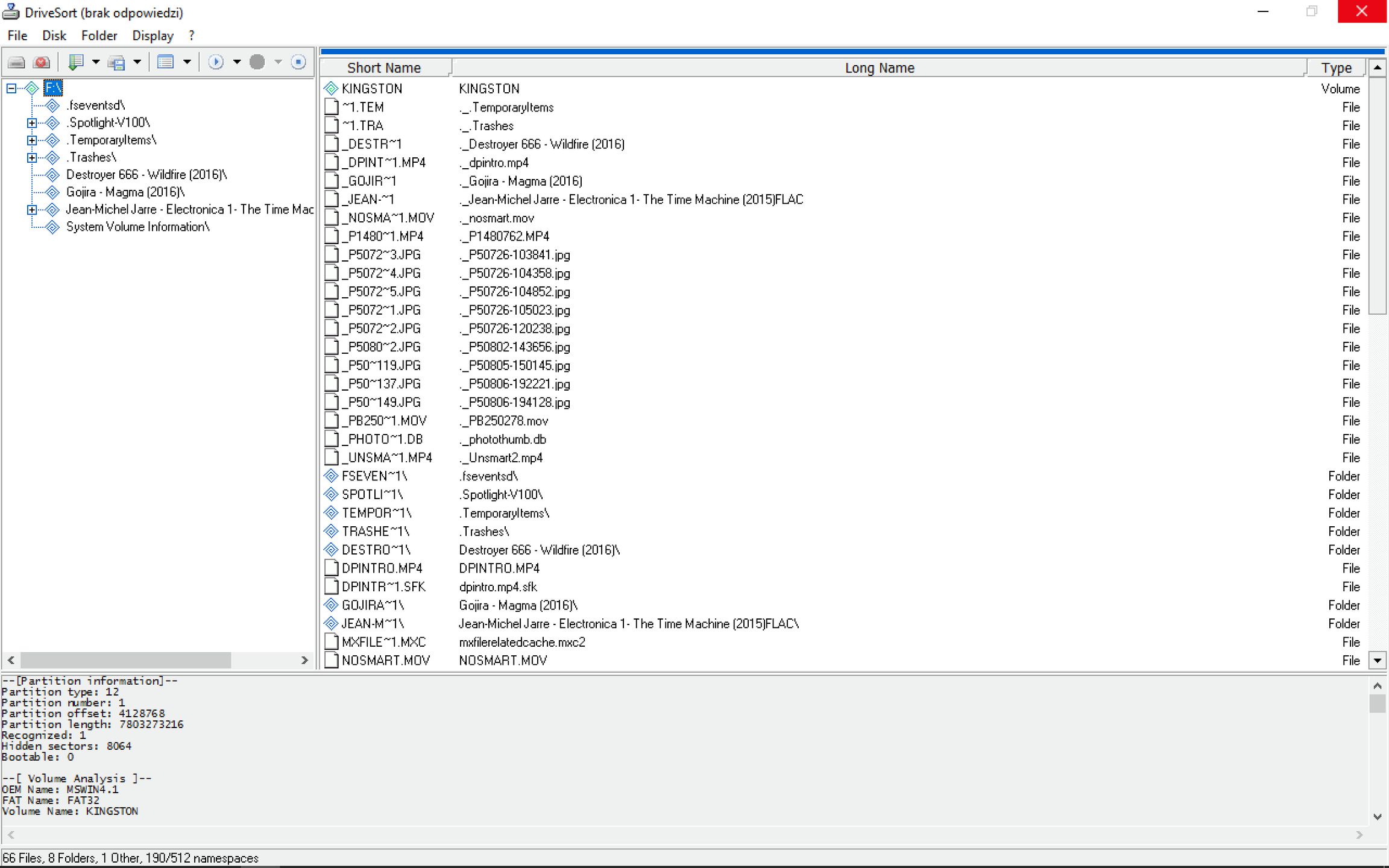Image resolution: width=1389 pixels, height=868 pixels.
Task: Click the DriveSort icon in the title bar
Action: (x=13, y=11)
